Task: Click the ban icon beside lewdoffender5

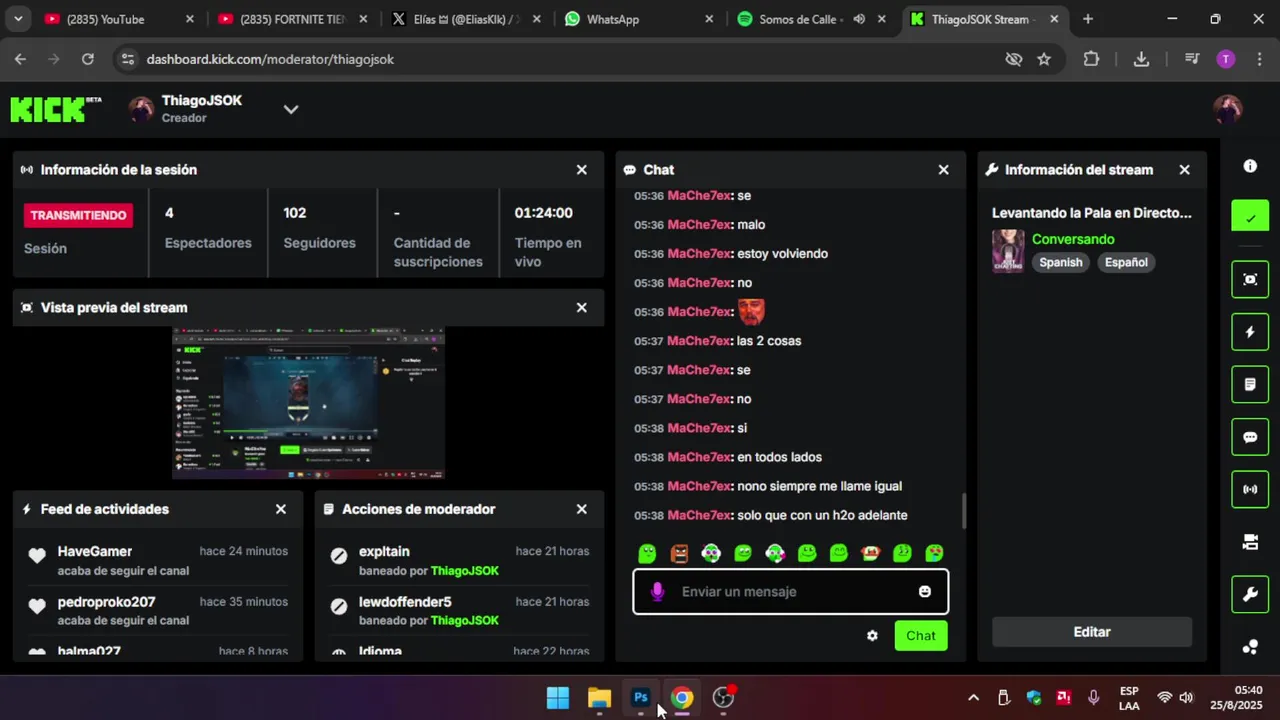Action: [x=339, y=606]
